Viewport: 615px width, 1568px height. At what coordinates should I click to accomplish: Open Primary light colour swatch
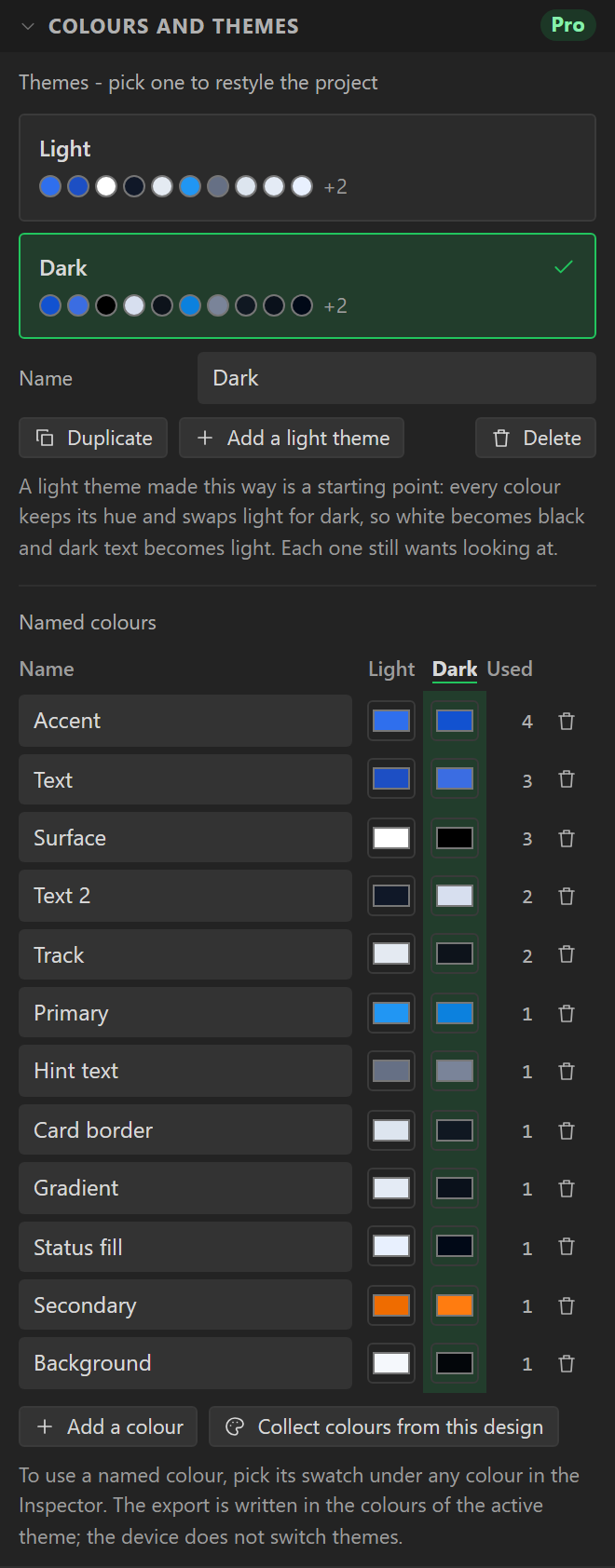[x=391, y=1013]
